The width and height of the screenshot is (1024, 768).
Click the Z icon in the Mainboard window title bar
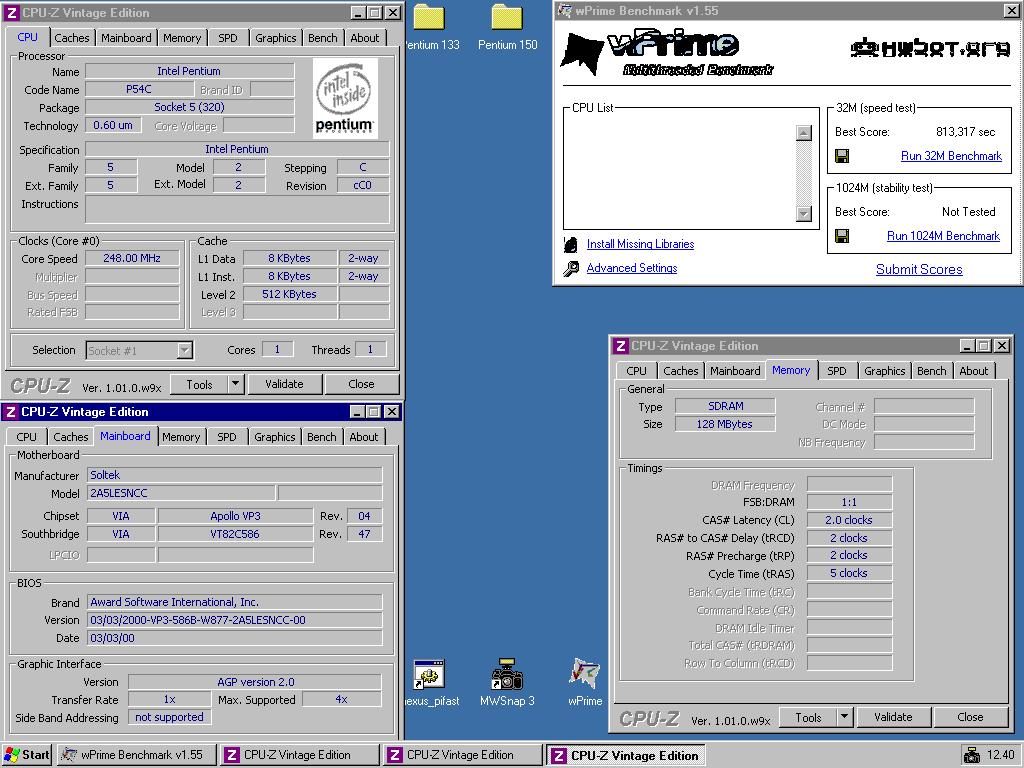(x=10, y=412)
